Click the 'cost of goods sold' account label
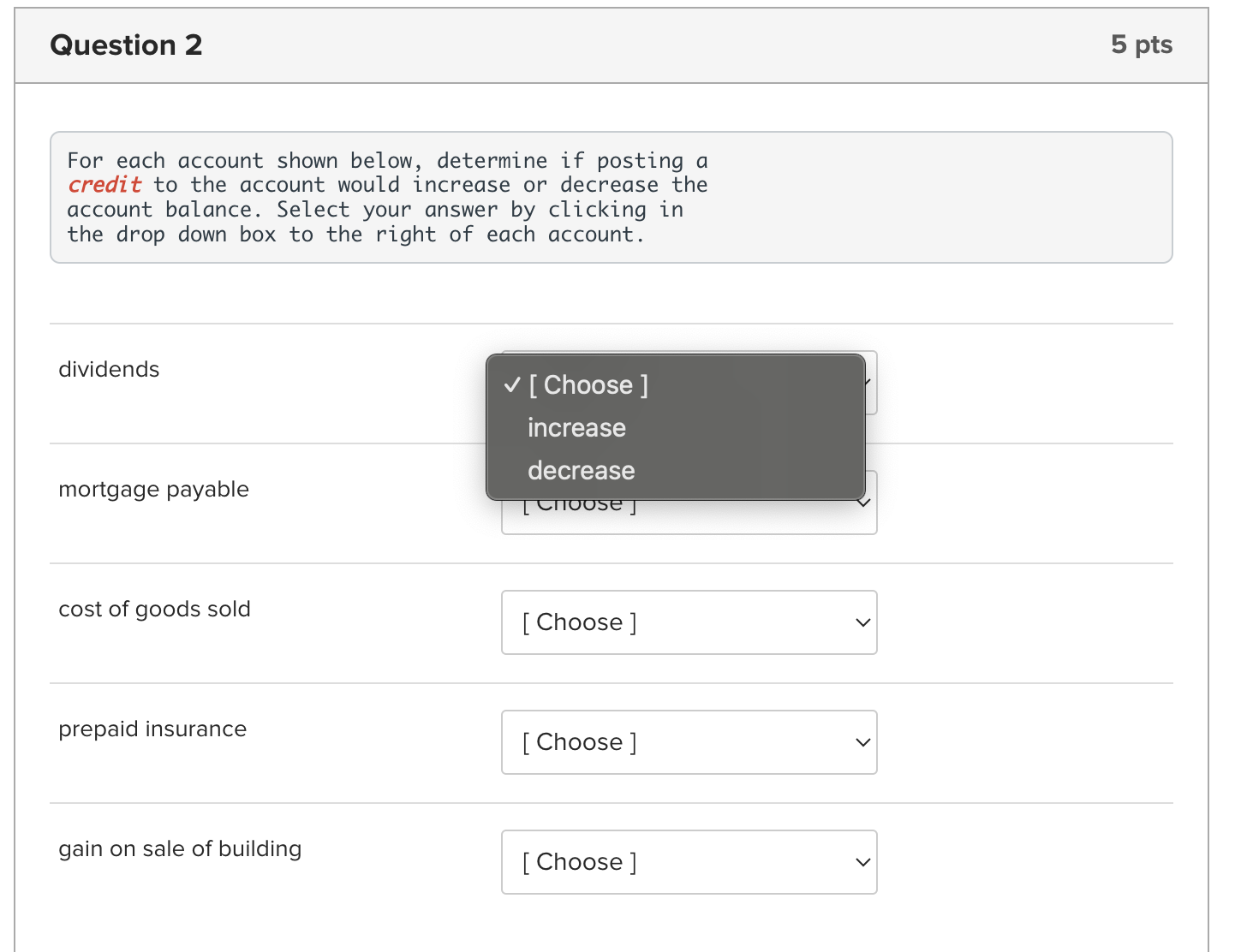This screenshot has width=1235, height=952. click(155, 609)
